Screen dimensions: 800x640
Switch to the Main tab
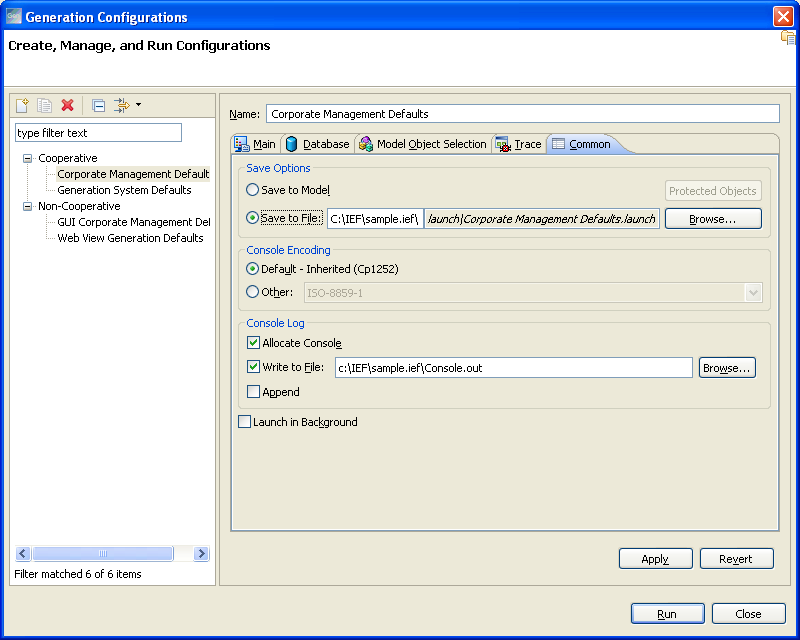(x=259, y=143)
